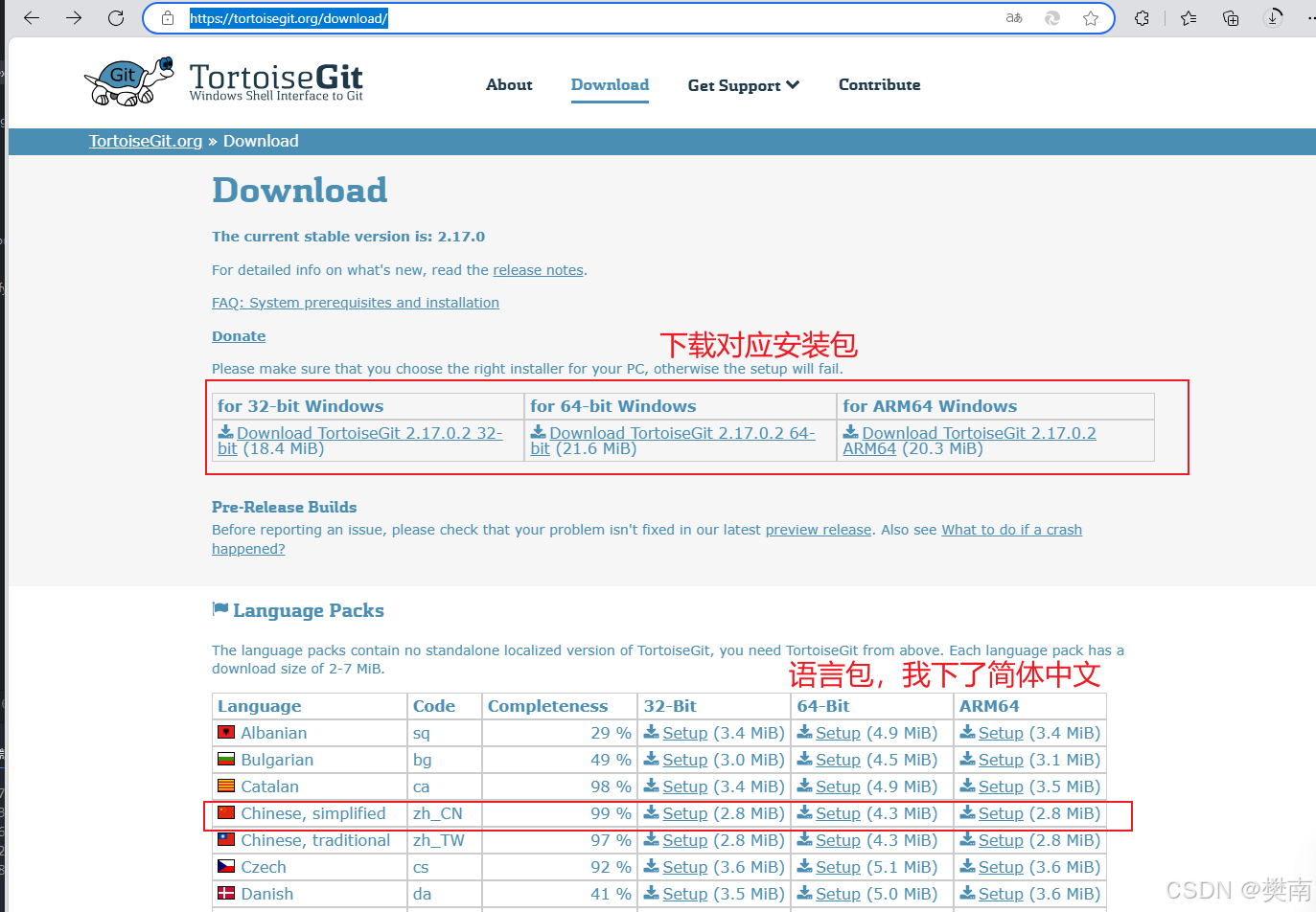Click the Chinese traditional flag icon
1316x912 pixels.
(226, 839)
